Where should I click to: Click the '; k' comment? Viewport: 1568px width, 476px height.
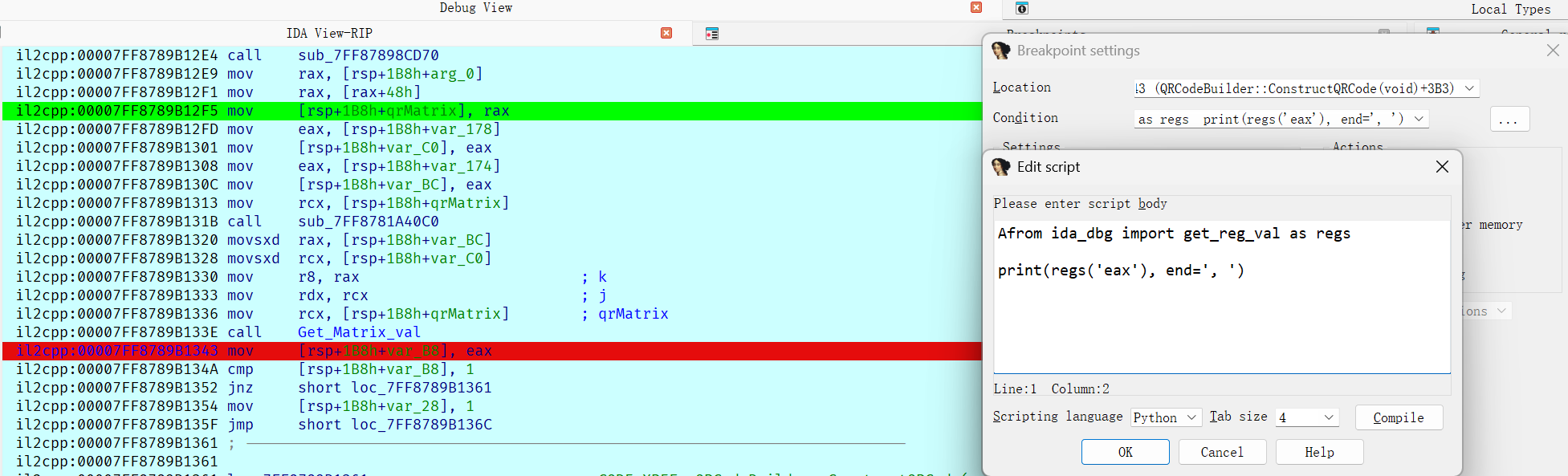pos(594,277)
